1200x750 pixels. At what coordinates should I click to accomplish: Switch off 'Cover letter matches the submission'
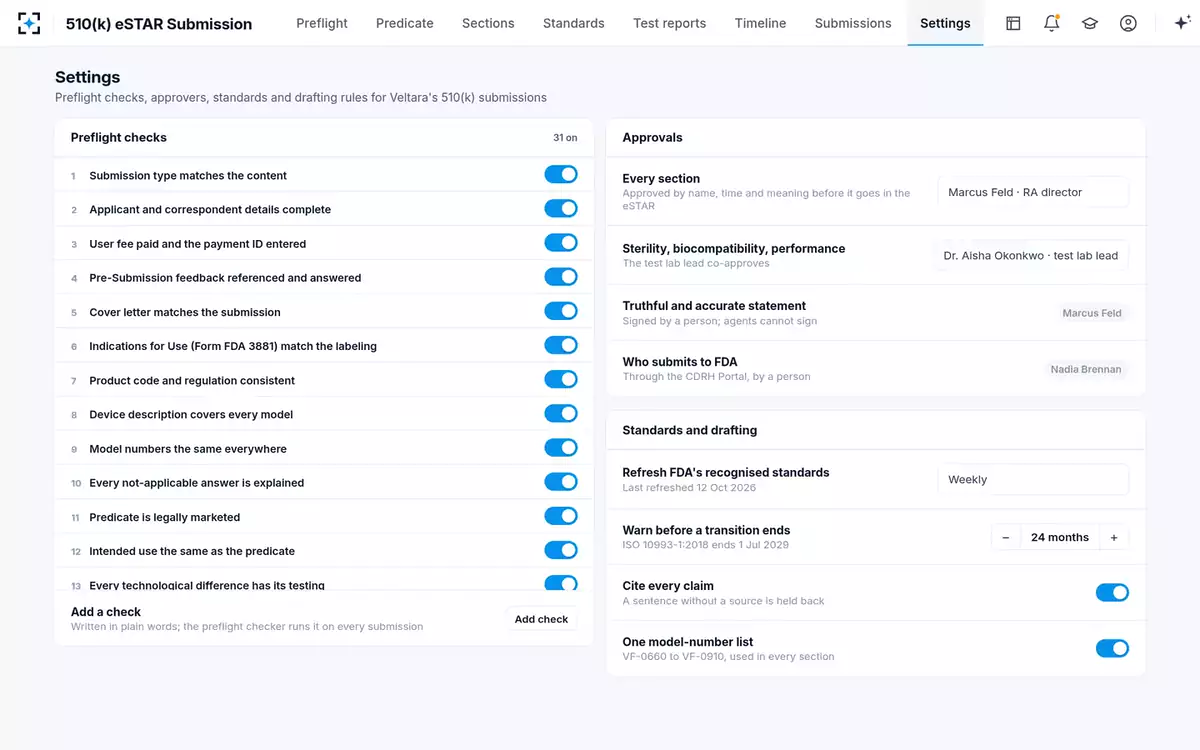click(x=561, y=312)
